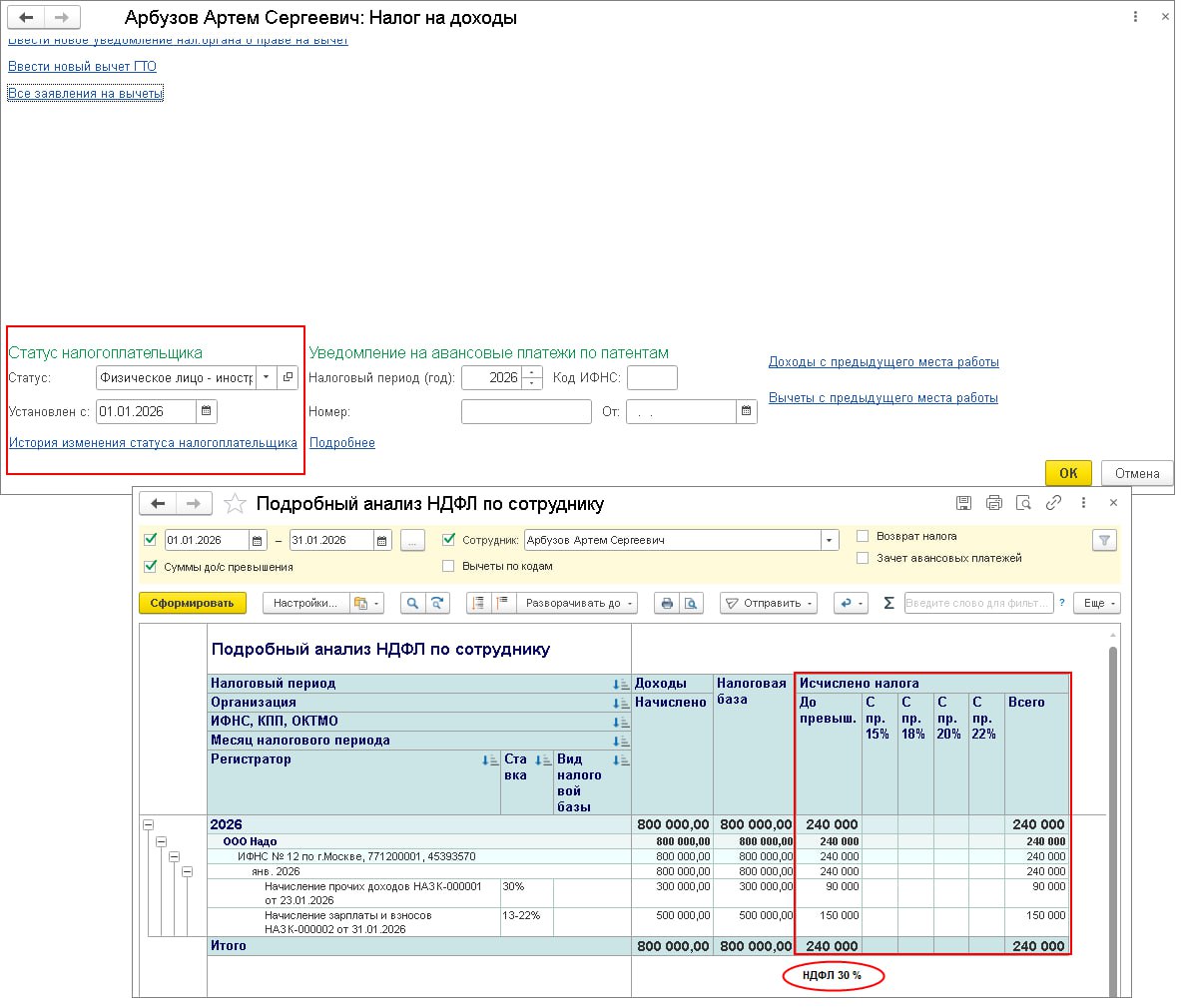Screen dimensions: 1181x1008
Task: Collapse the 2026 tree group
Action: [149, 825]
